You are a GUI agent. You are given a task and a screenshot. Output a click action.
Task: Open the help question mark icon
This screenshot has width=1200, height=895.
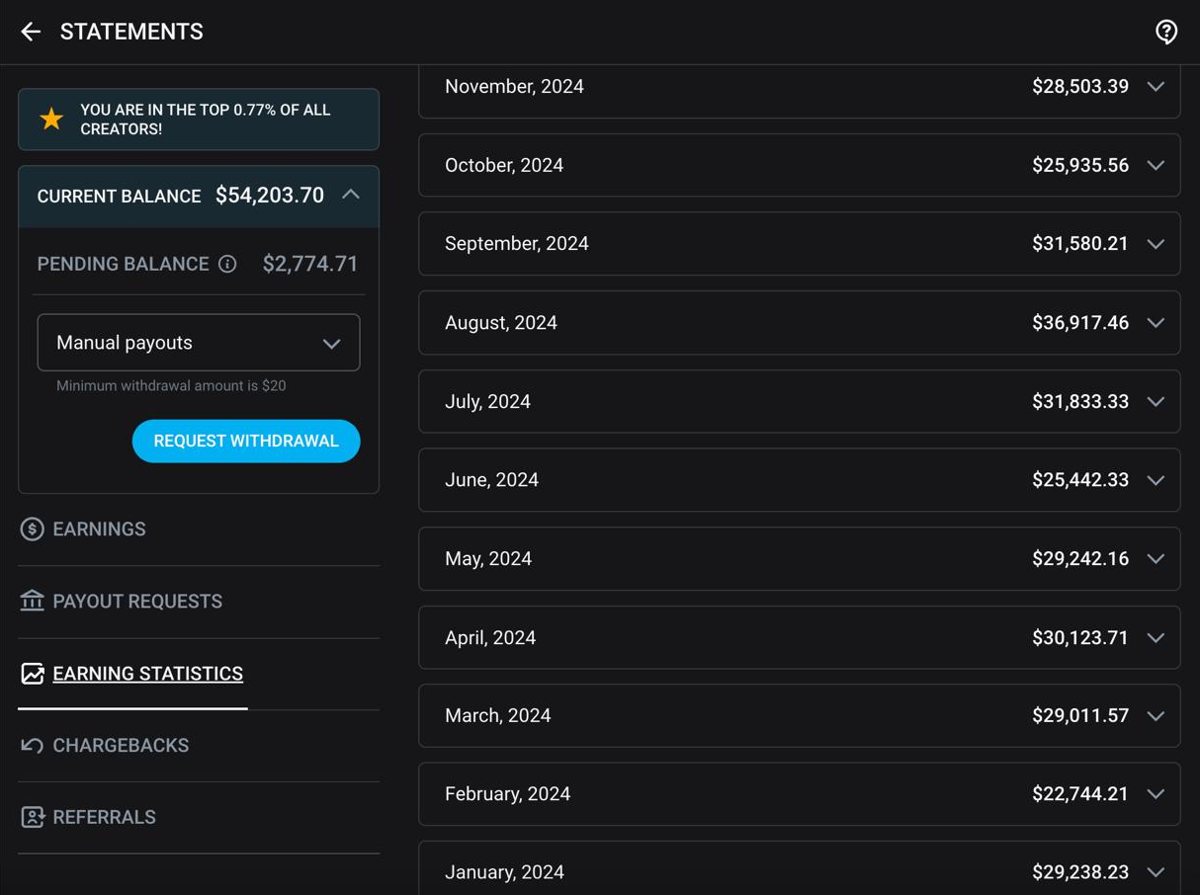coord(1166,32)
